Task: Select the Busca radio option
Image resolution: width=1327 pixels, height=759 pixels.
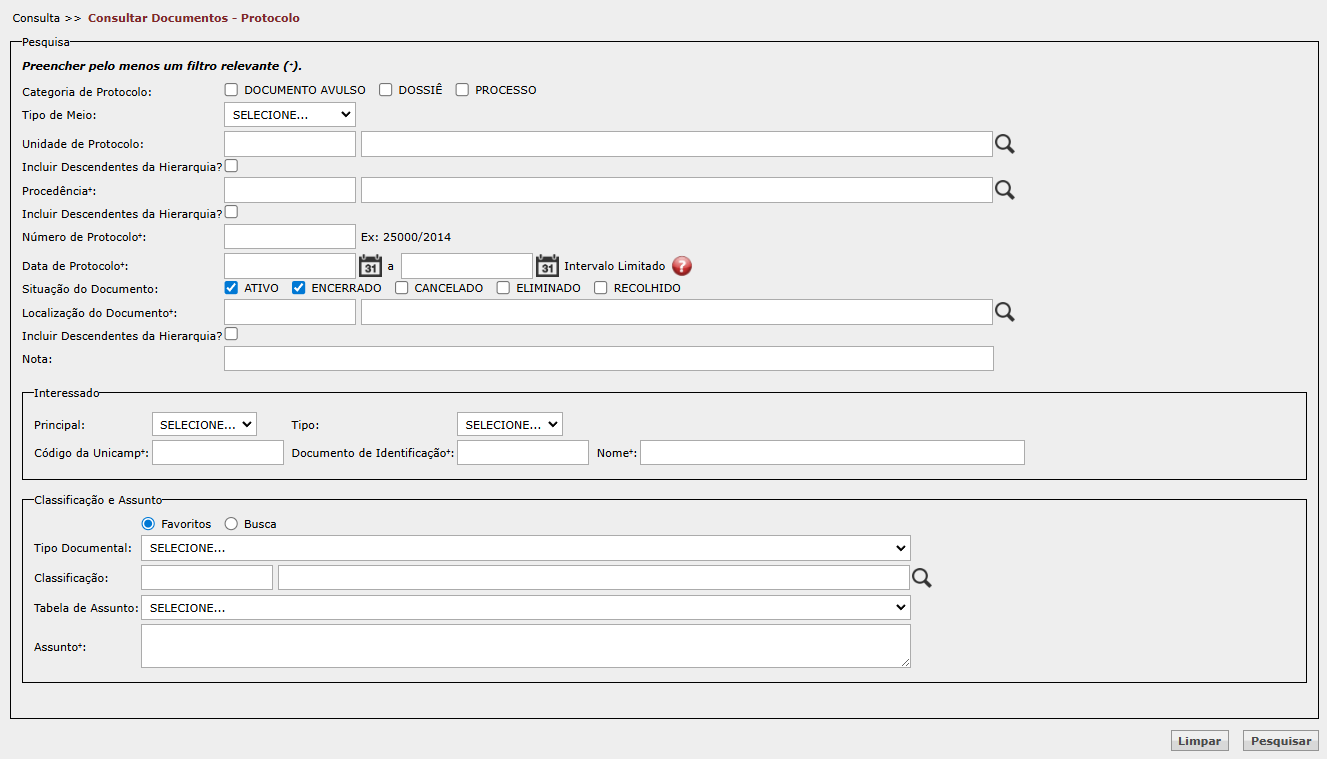Action: 231,524
